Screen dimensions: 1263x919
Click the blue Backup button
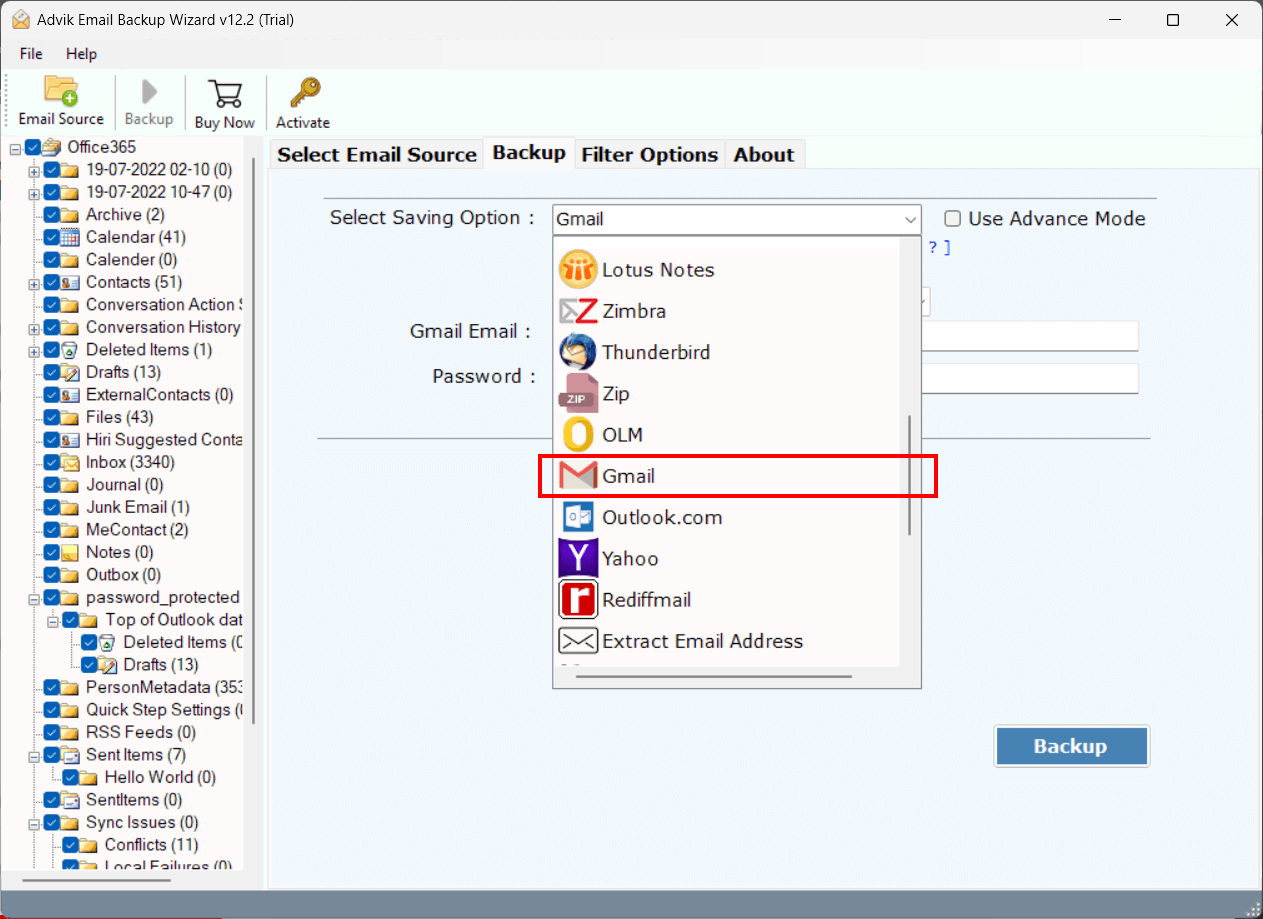1070,746
